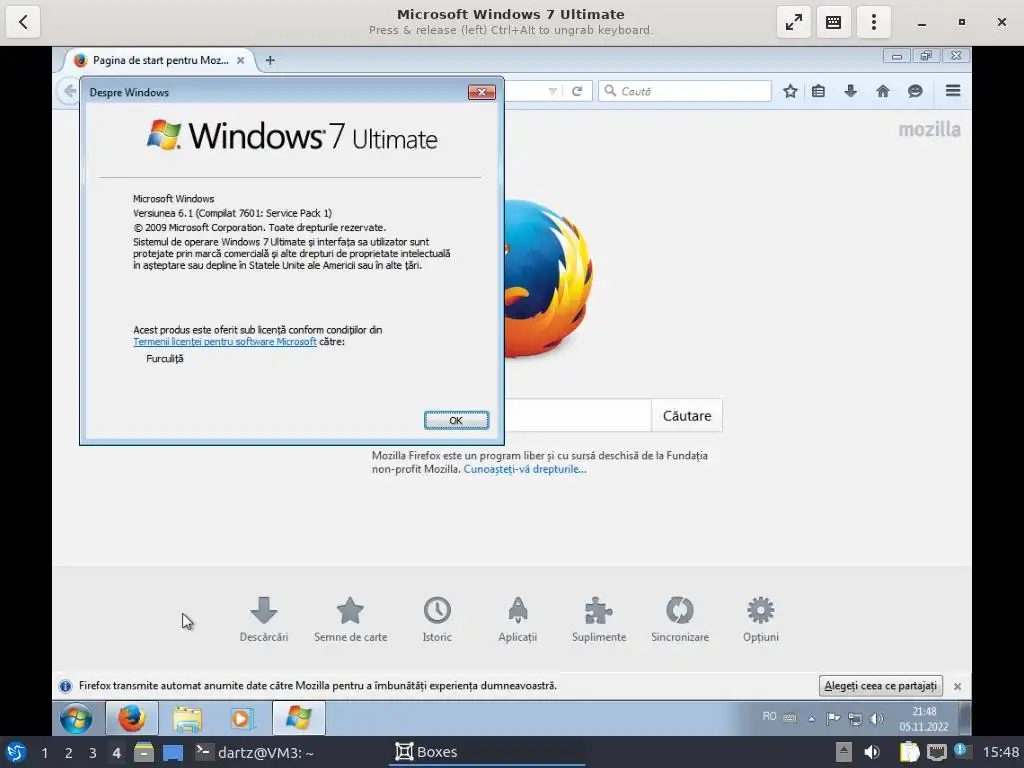Open the Termenii licenței pentru software Microsoft link
The height and width of the screenshot is (768, 1024).
coord(225,342)
